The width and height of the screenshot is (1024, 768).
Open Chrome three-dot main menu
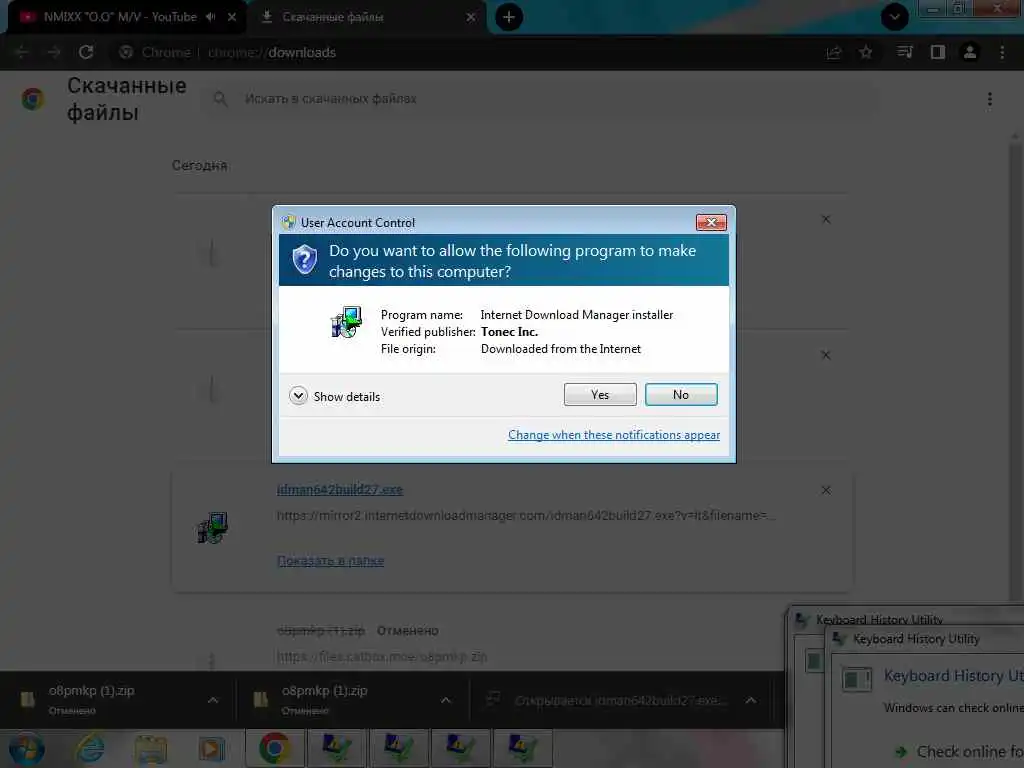[1002, 52]
